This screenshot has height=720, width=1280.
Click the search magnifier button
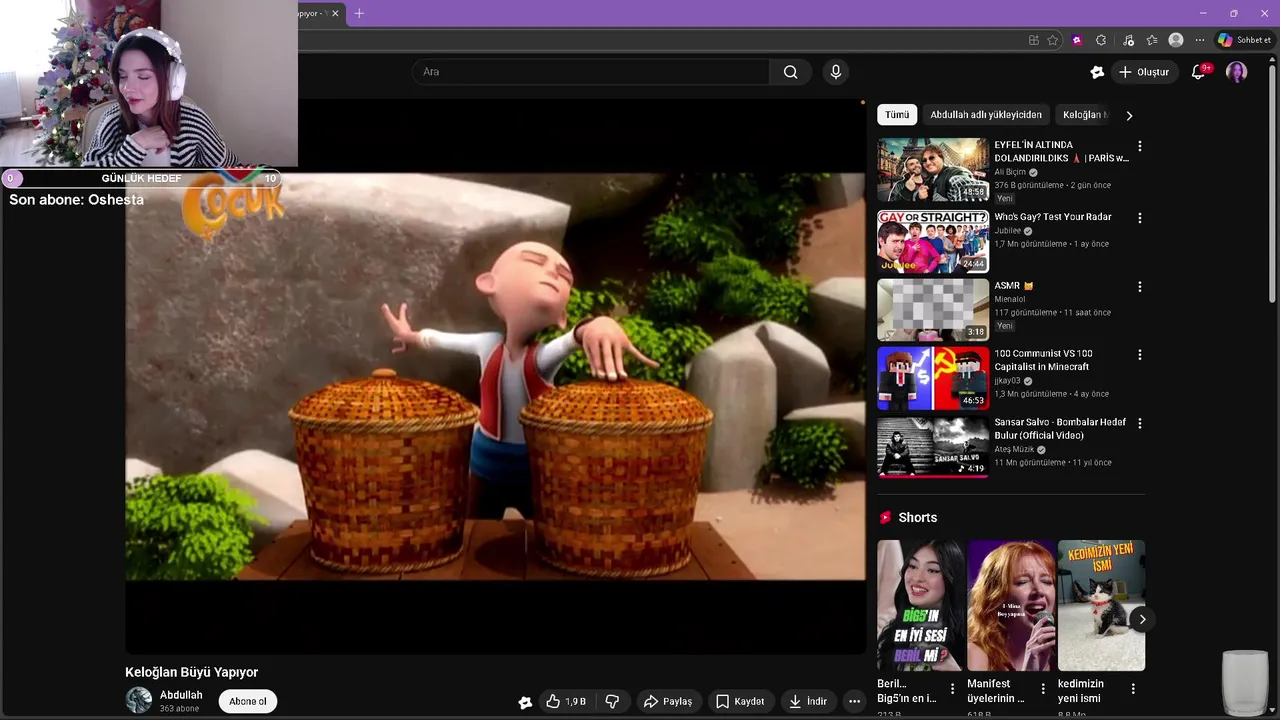coord(790,72)
